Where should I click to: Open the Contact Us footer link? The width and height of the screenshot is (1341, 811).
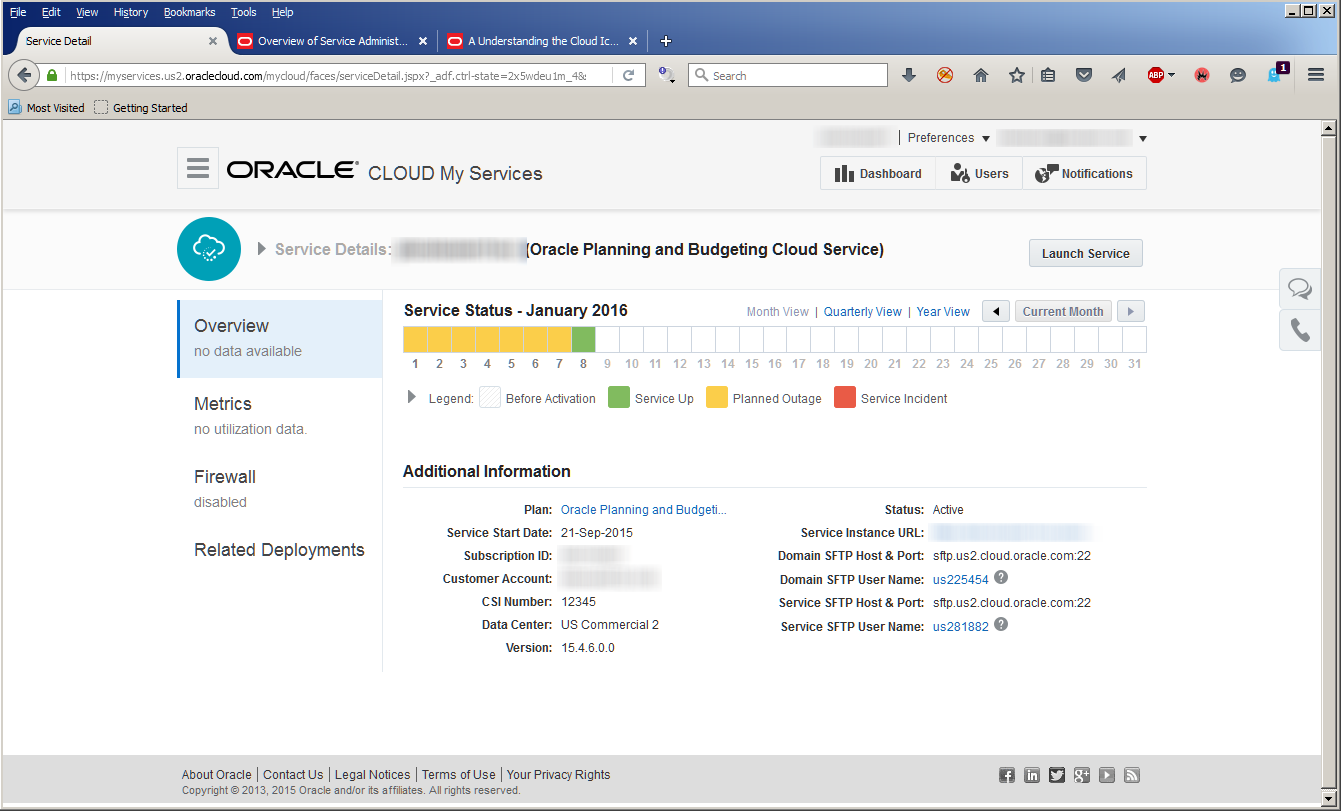click(293, 775)
